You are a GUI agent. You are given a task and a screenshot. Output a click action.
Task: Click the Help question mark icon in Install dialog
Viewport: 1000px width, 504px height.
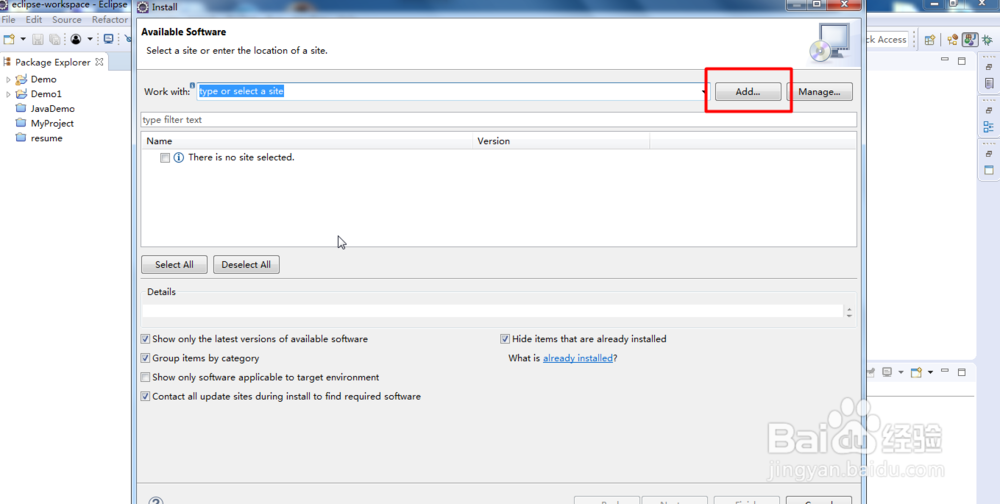156,500
